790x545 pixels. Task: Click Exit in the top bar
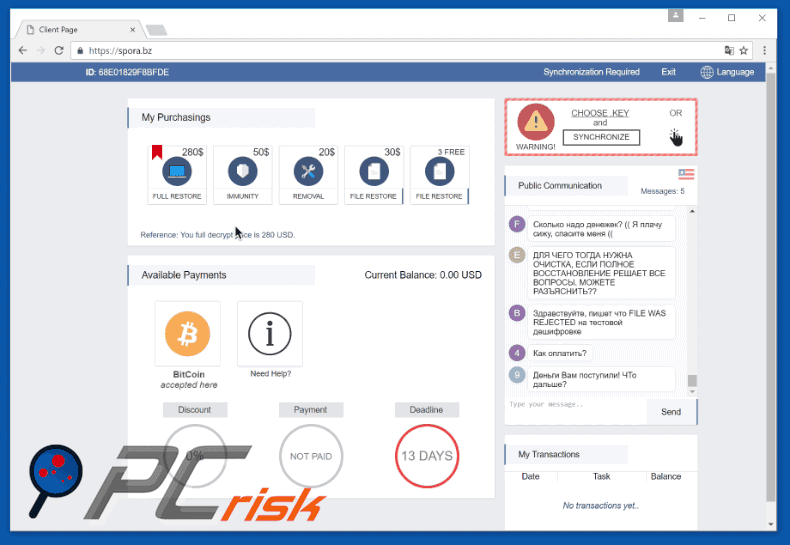tap(668, 72)
